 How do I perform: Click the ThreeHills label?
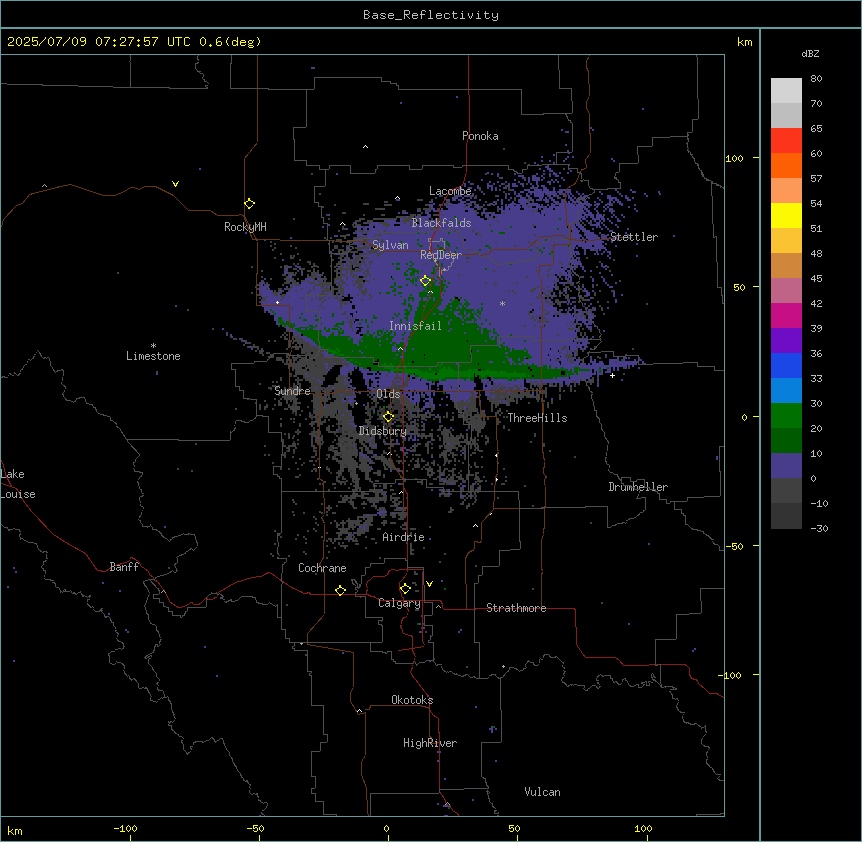pyautogui.click(x=537, y=418)
